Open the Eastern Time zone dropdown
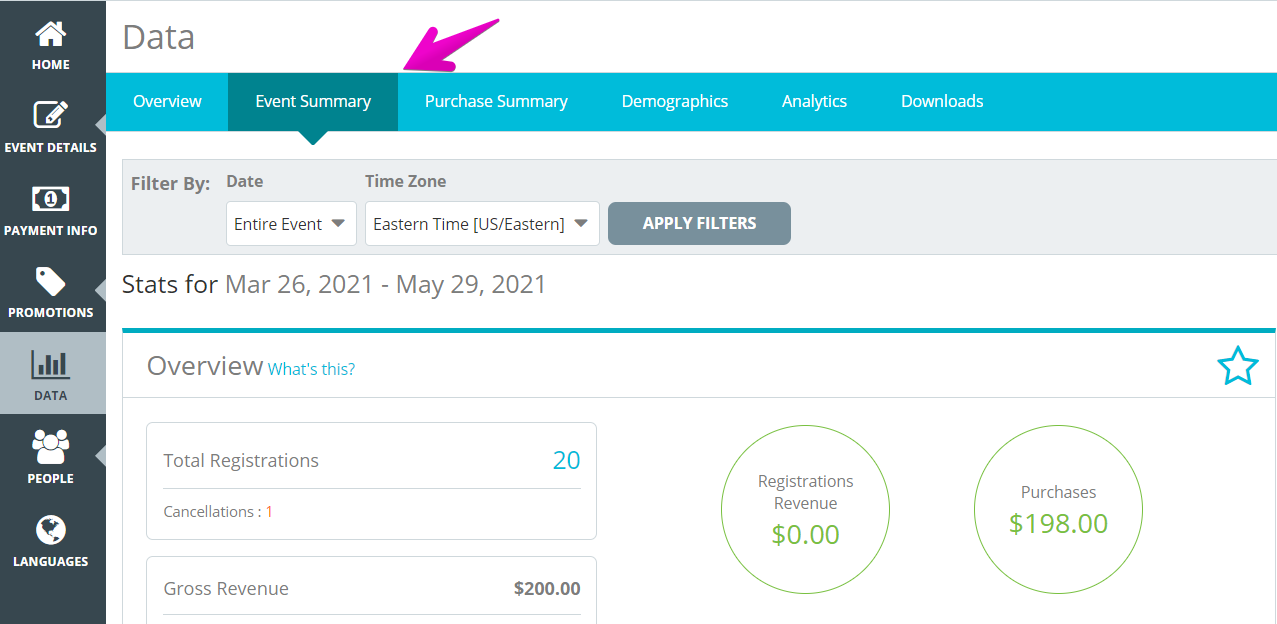 [482, 224]
